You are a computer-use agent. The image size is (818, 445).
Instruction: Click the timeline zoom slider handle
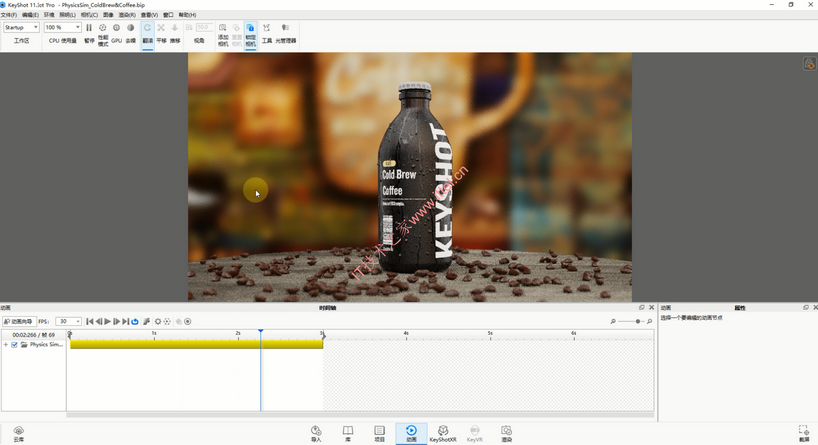[x=638, y=322]
